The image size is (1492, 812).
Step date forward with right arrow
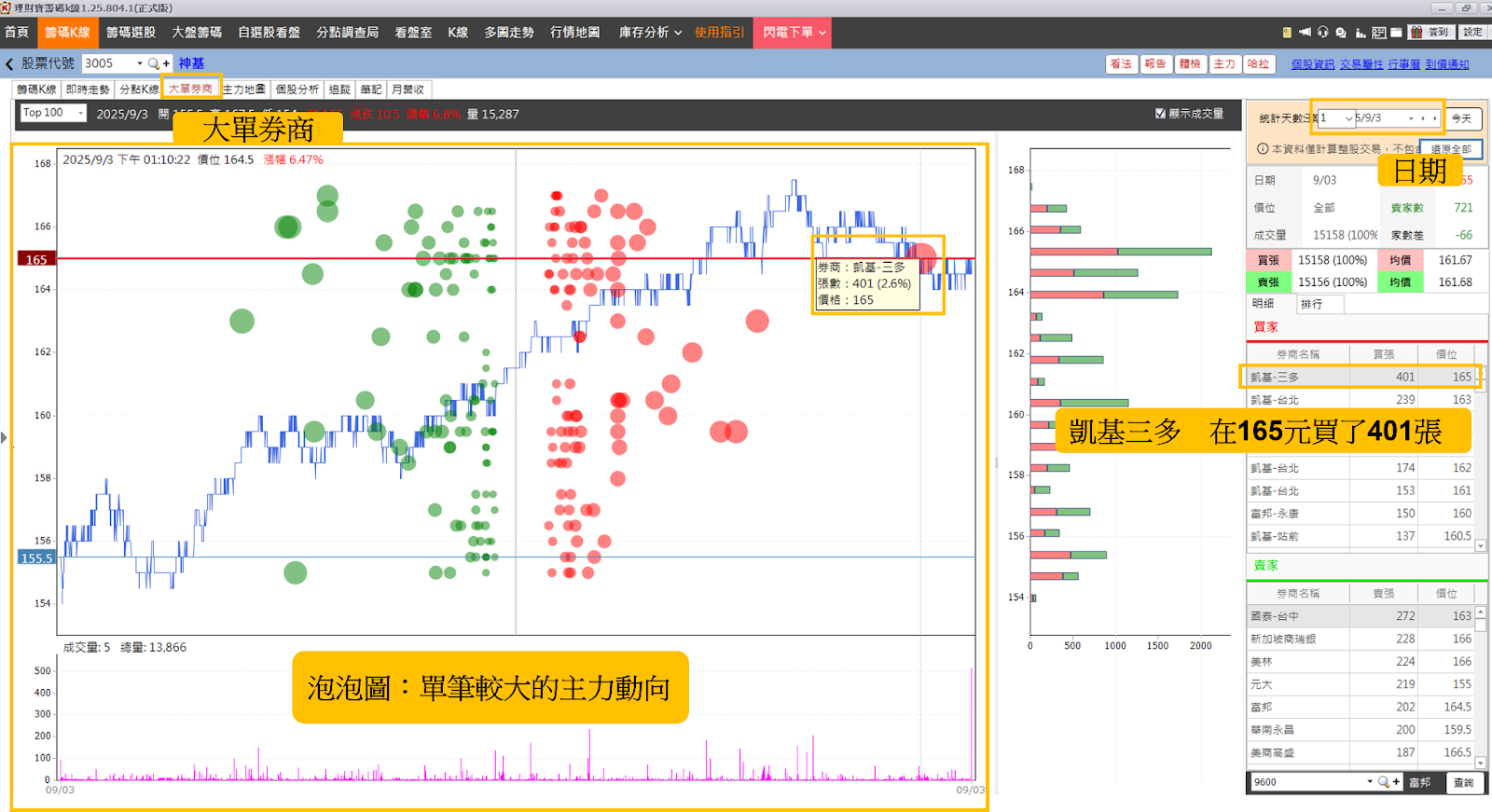[1434, 118]
